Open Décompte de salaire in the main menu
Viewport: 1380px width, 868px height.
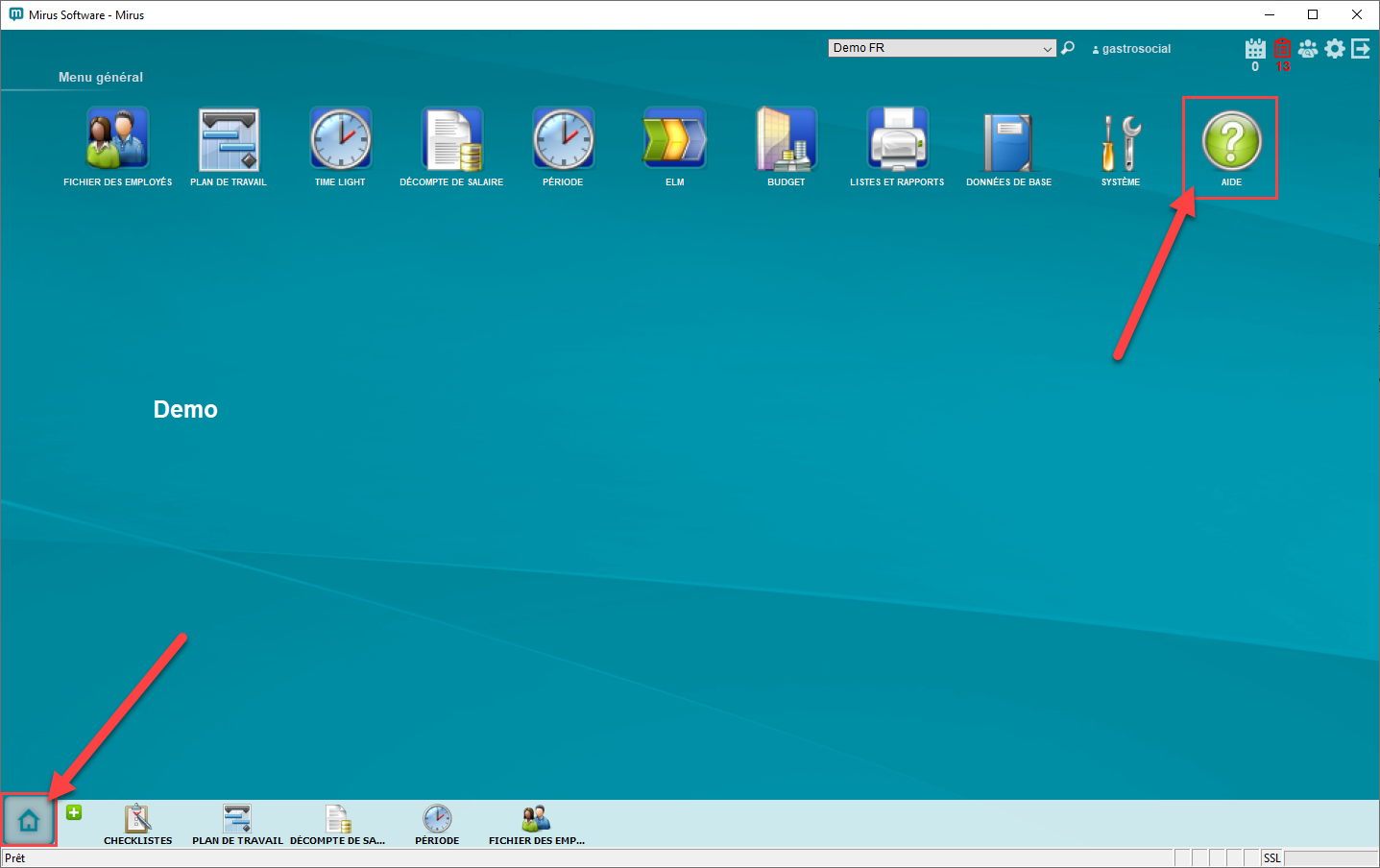[x=451, y=147]
